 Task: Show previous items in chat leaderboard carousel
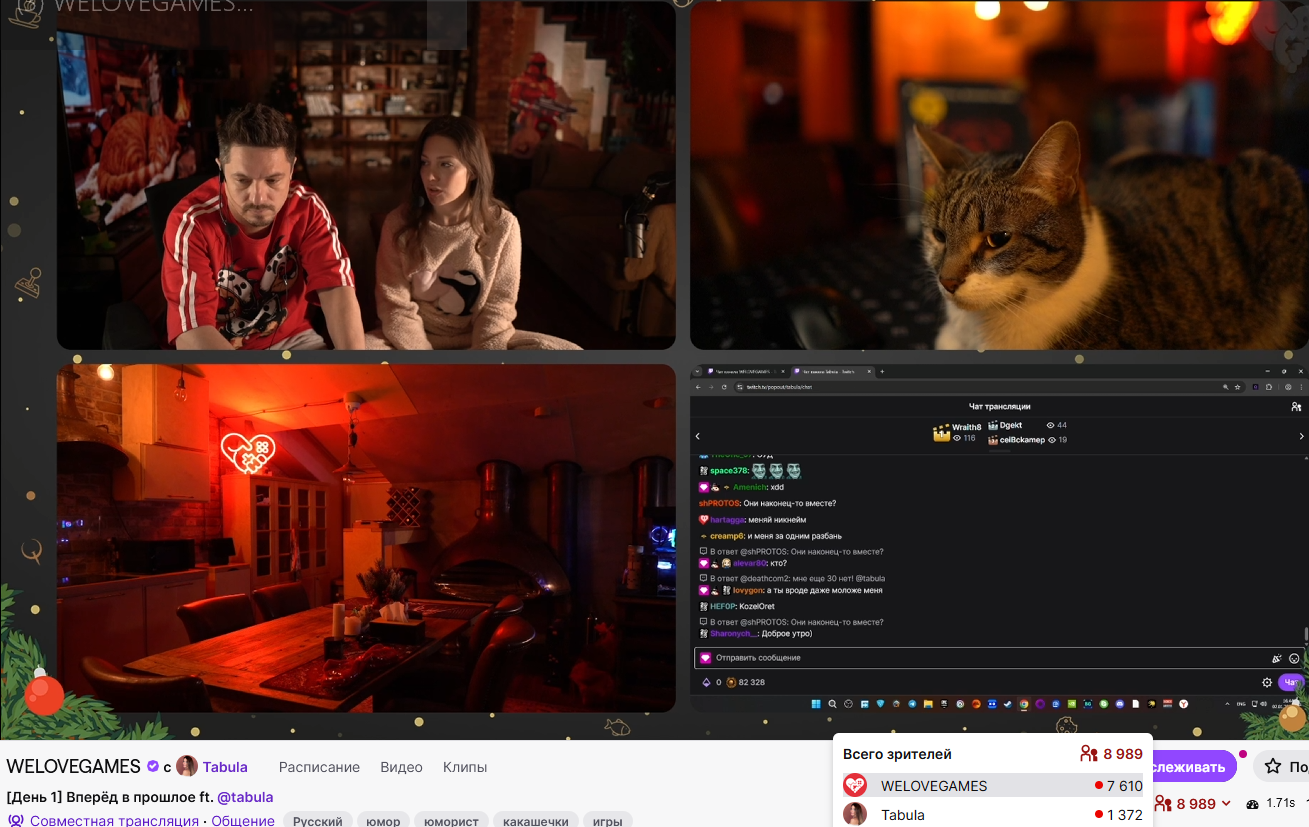pos(697,436)
